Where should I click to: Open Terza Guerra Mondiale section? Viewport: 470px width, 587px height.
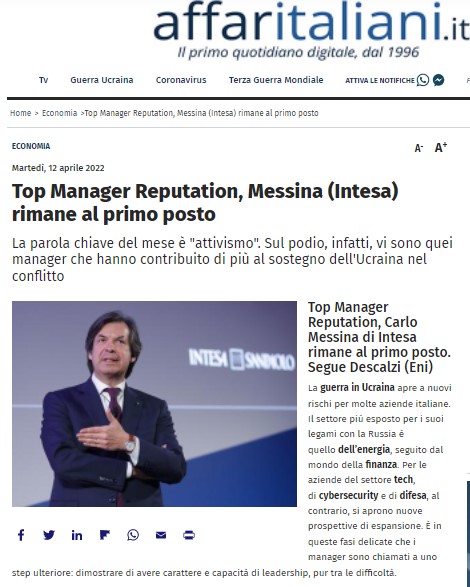pos(276,80)
